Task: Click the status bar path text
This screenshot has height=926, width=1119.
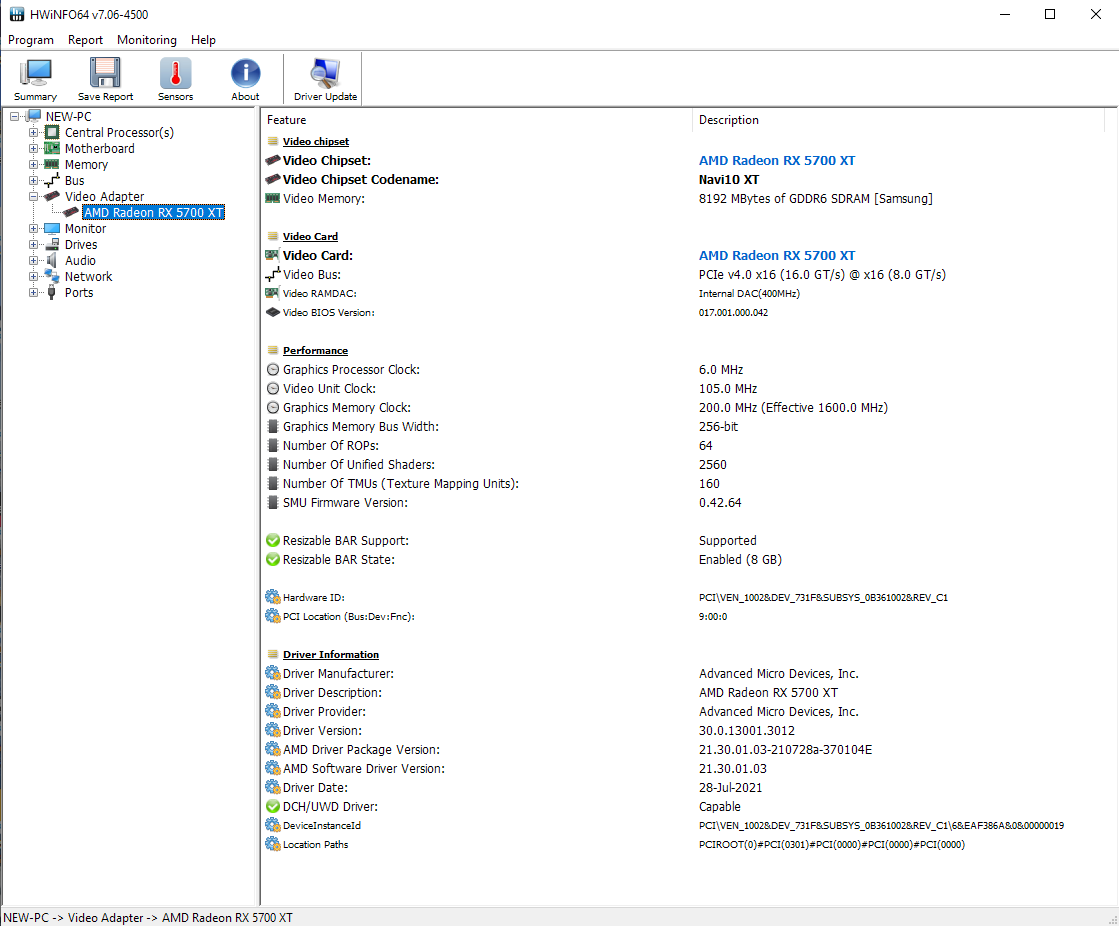Action: pos(148,917)
